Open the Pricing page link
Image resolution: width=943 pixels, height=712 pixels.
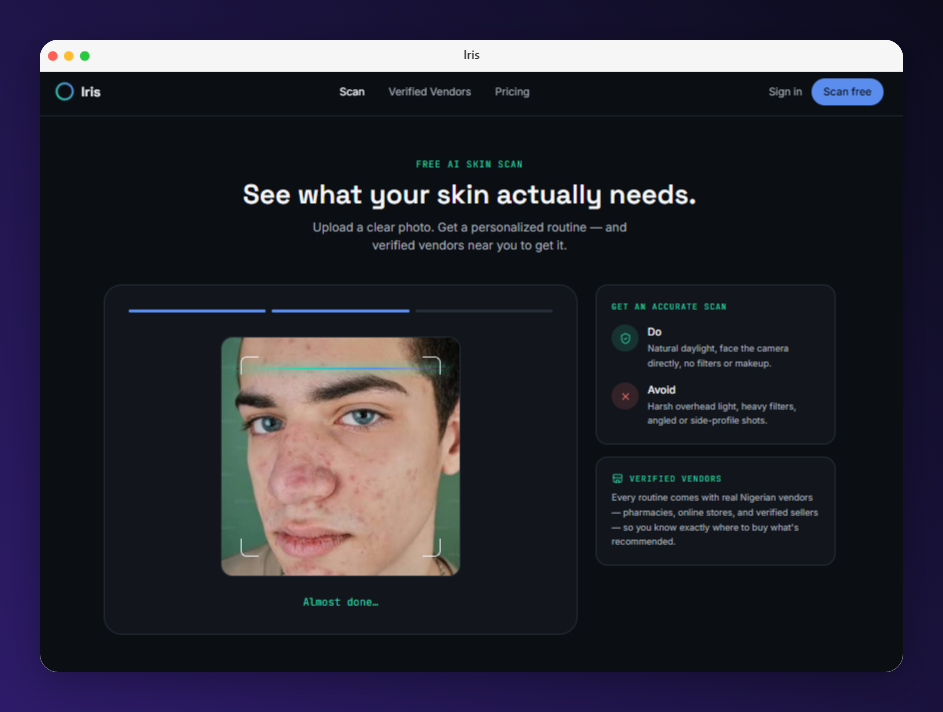[x=512, y=92]
